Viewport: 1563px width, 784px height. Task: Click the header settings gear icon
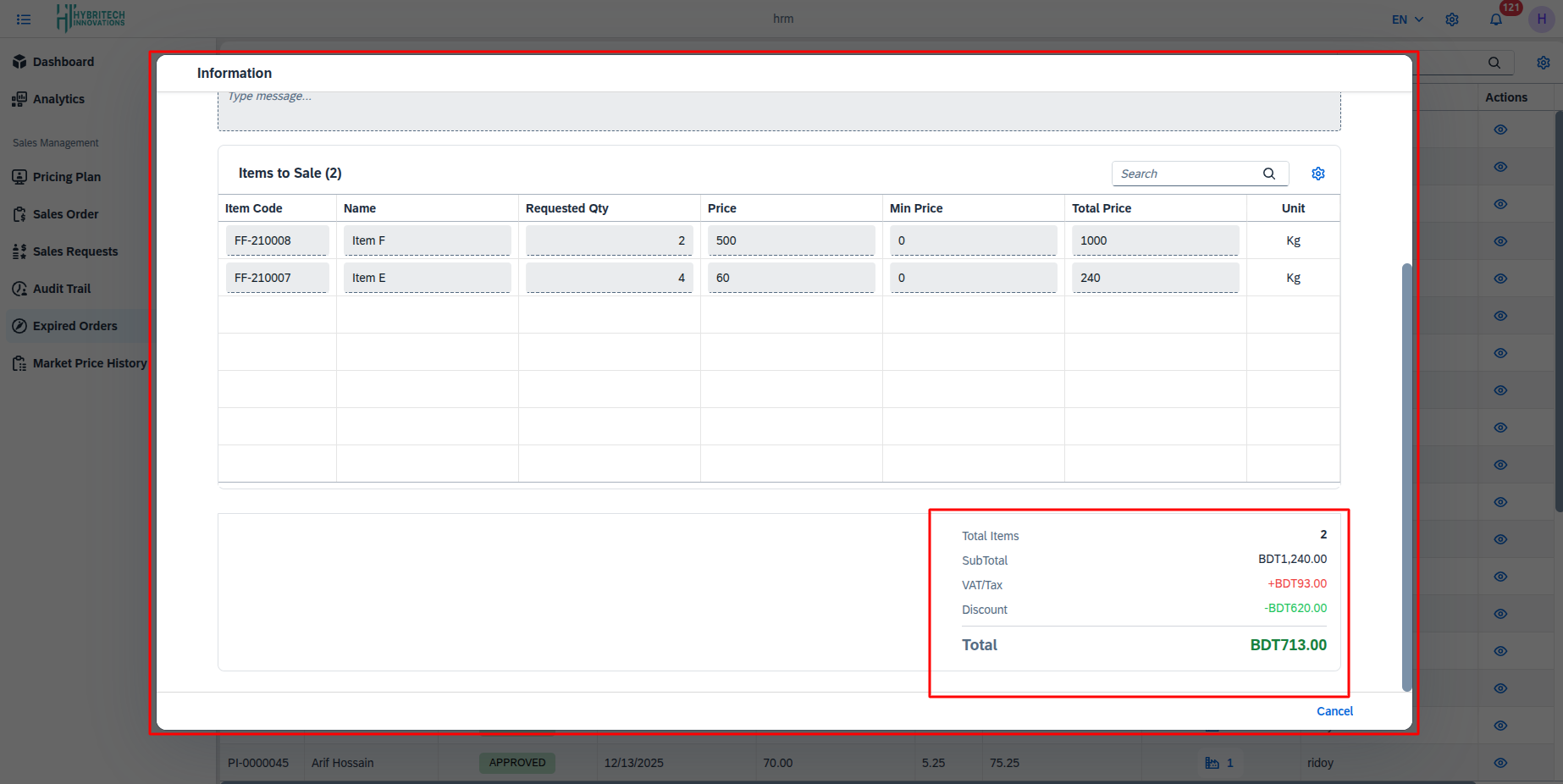[1452, 19]
